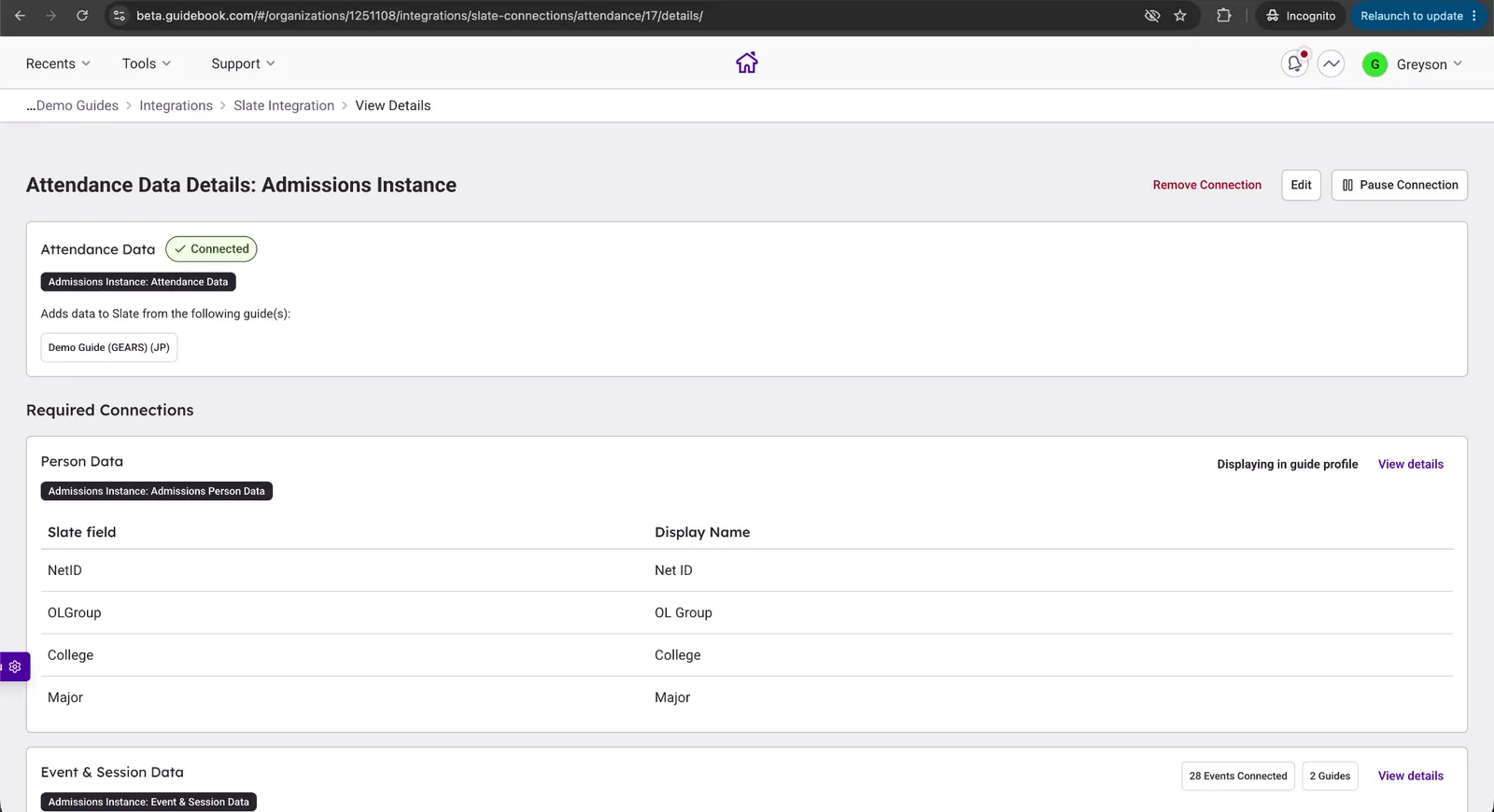Image resolution: width=1494 pixels, height=812 pixels.
Task: Pause the Slate connection
Action: pyautogui.click(x=1399, y=185)
